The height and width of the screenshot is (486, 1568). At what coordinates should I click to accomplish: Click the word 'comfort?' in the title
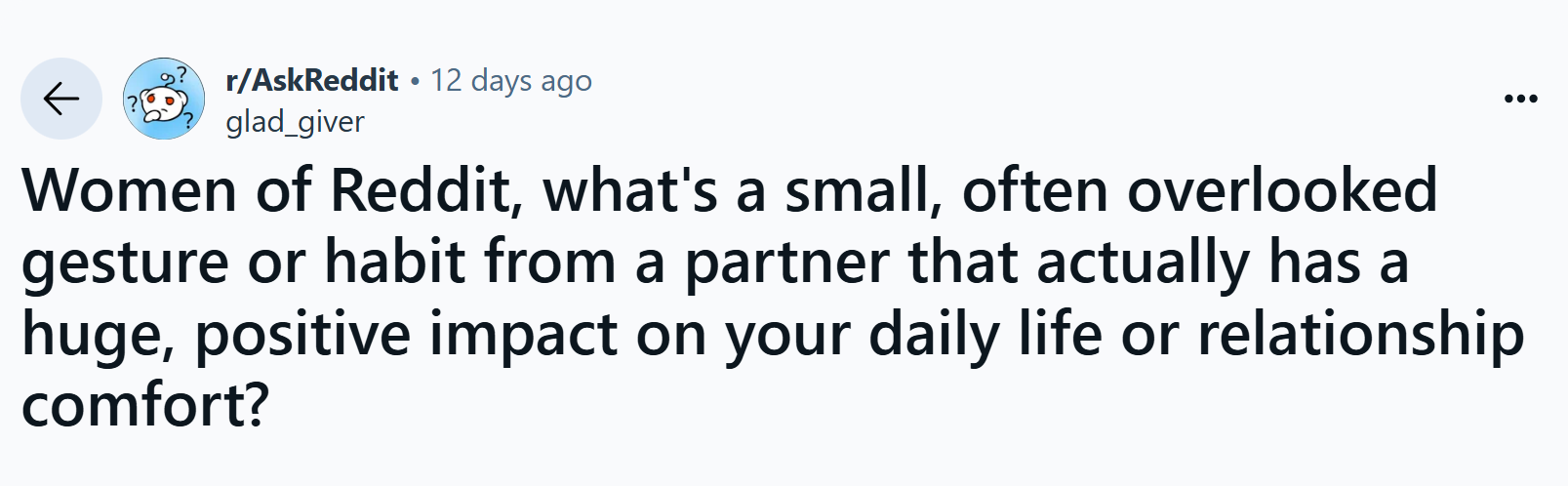[x=144, y=406]
